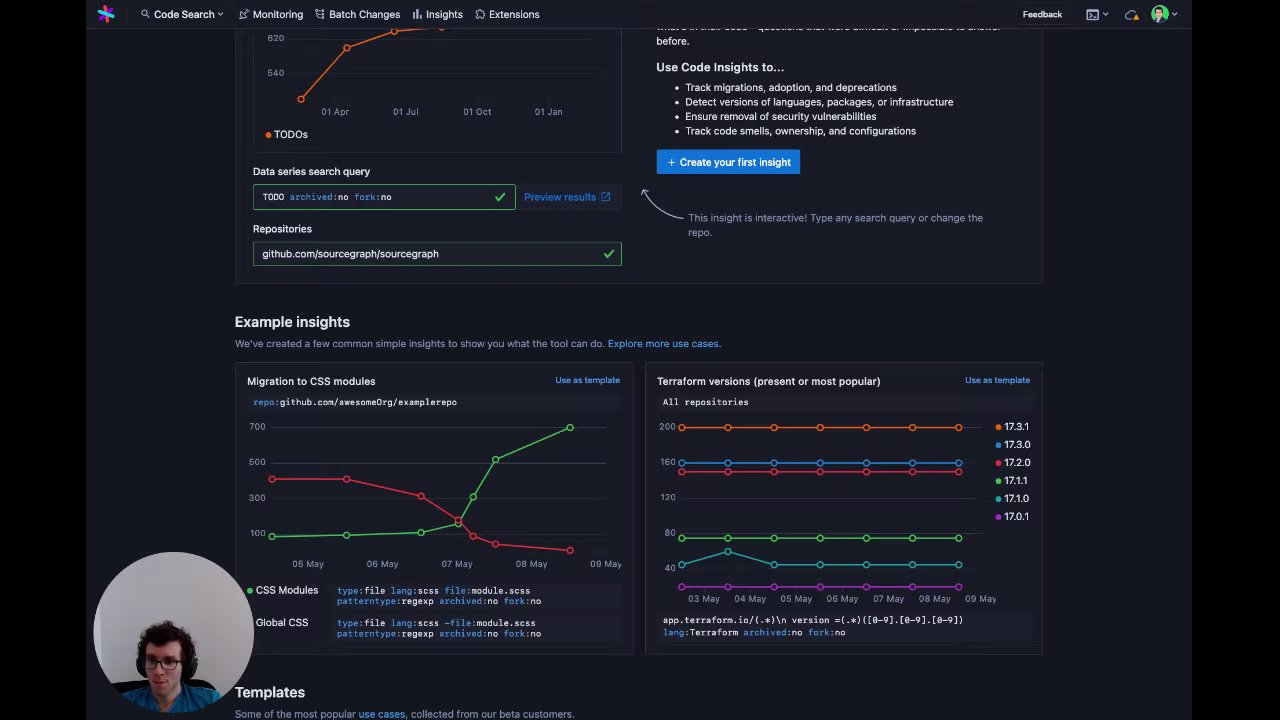Screen dimensions: 1280x720
Task: Go to the Extensions navigation item
Action: [507, 14]
